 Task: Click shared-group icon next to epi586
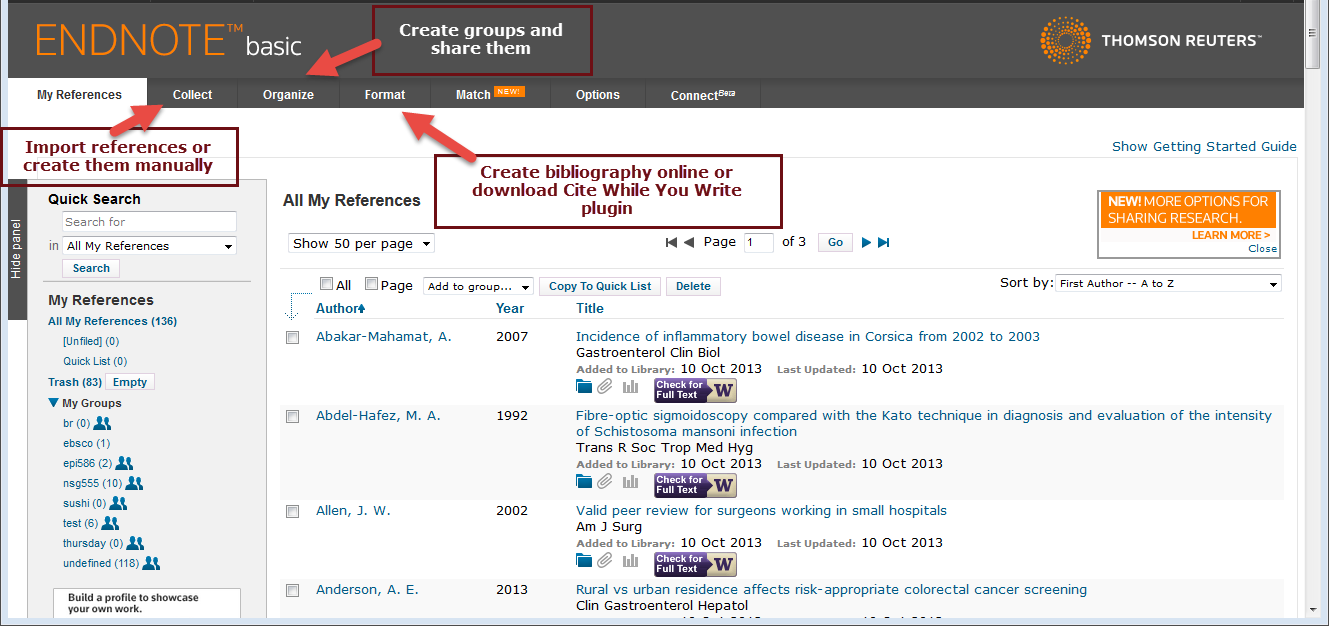[x=124, y=463]
